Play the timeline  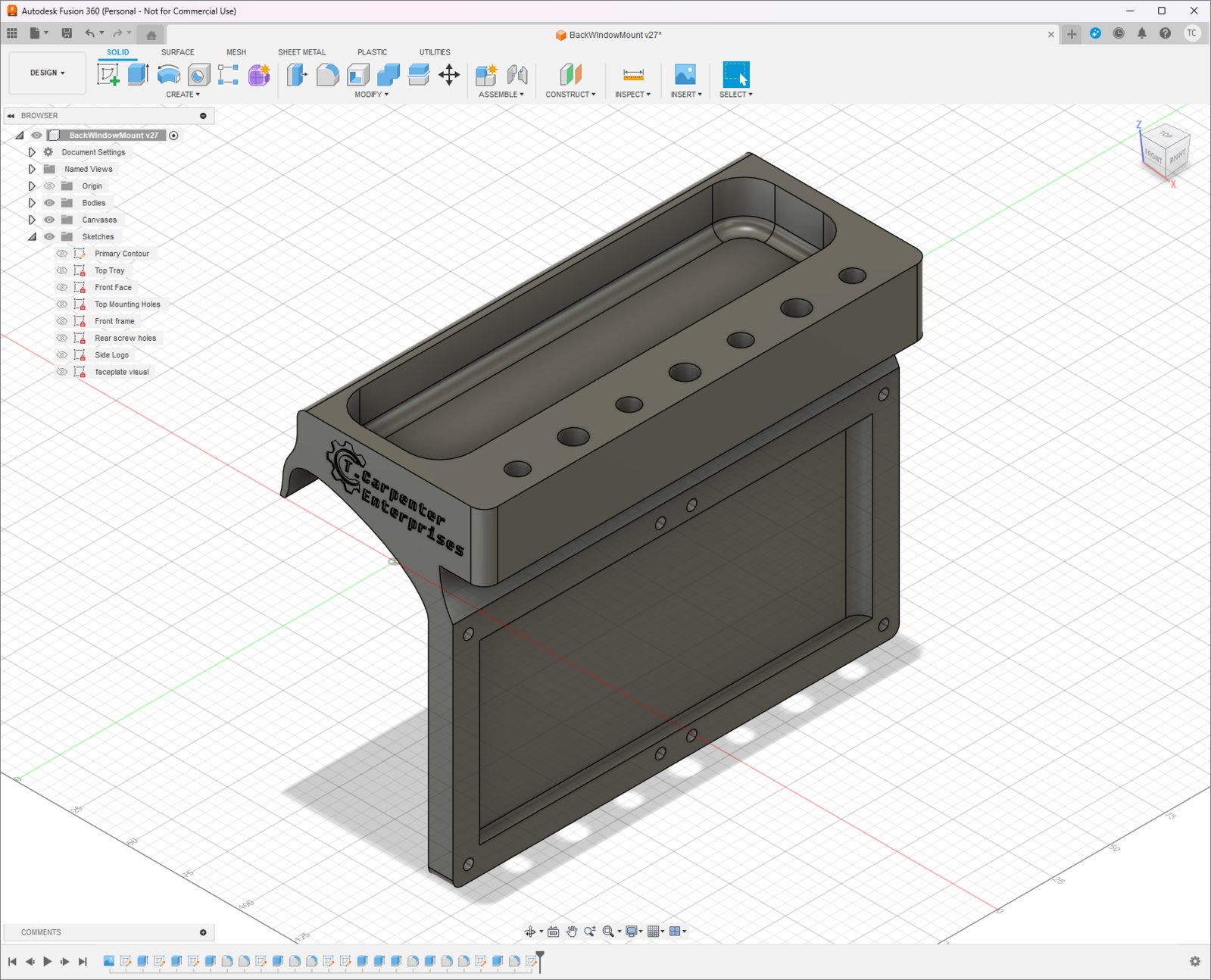[47, 961]
